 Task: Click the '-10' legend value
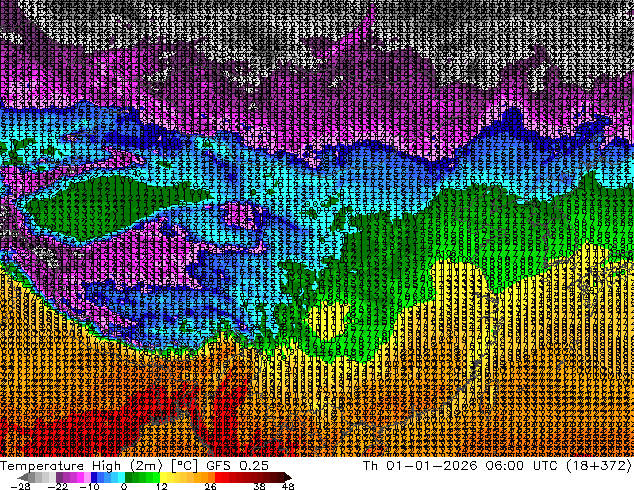pyautogui.click(x=89, y=486)
